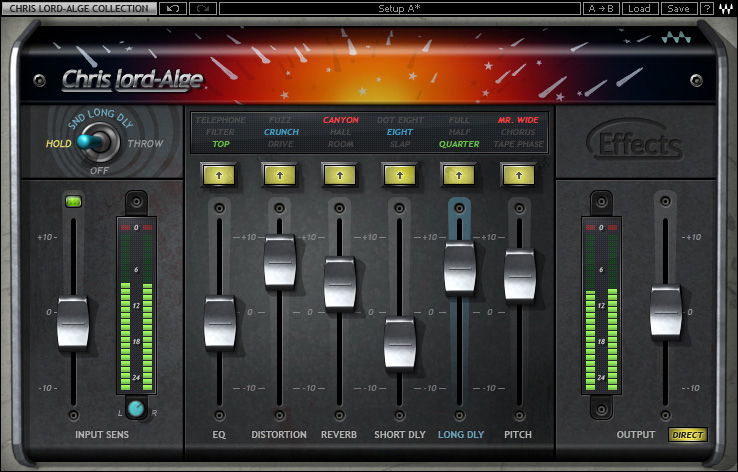
Task: Open the Save menu
Action: pos(678,8)
